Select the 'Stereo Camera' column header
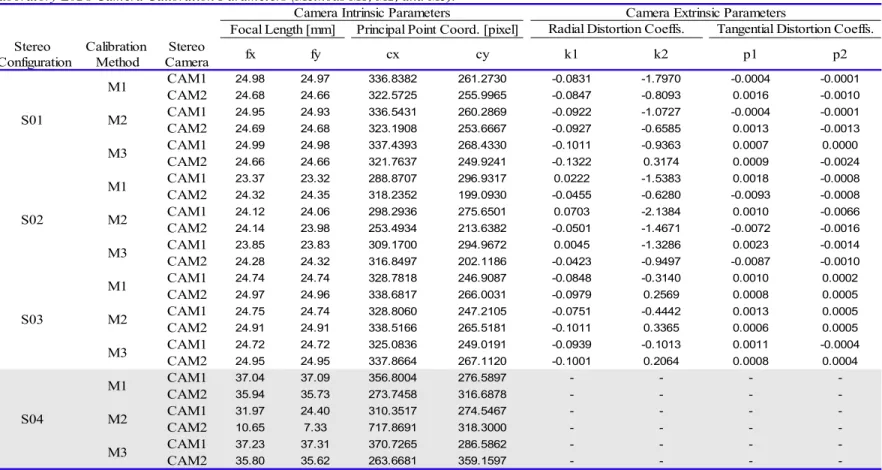882x470 pixels. coord(186,55)
